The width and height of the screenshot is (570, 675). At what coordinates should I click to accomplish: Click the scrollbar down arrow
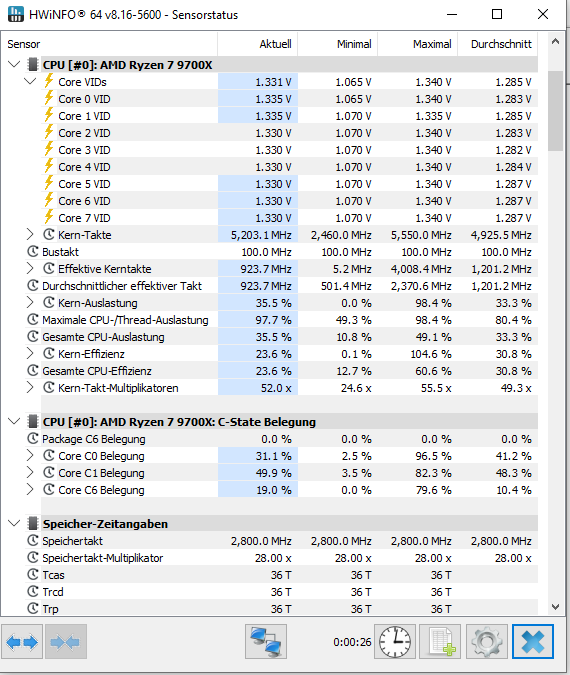(x=555, y=607)
